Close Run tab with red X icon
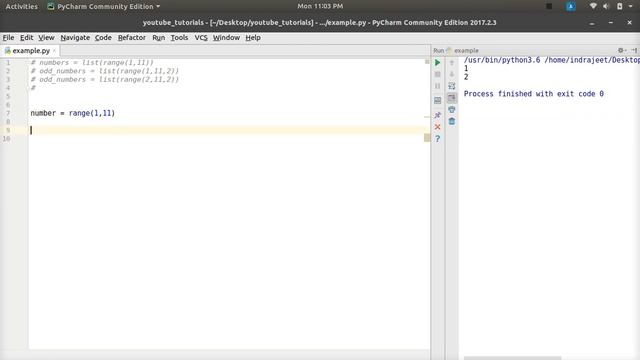 tap(438, 127)
